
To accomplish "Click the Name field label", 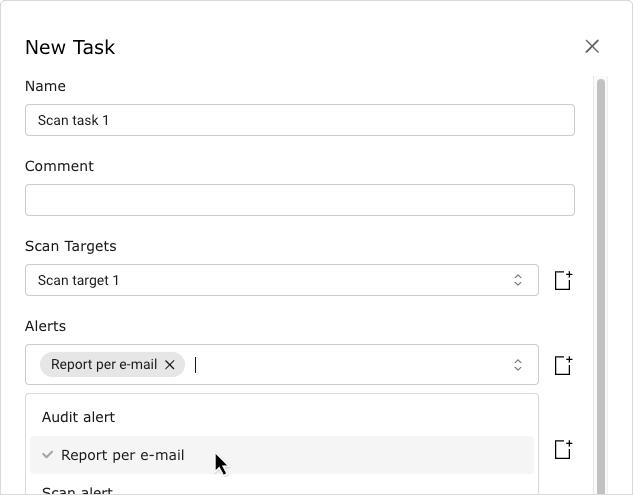I will click(x=45, y=86).
